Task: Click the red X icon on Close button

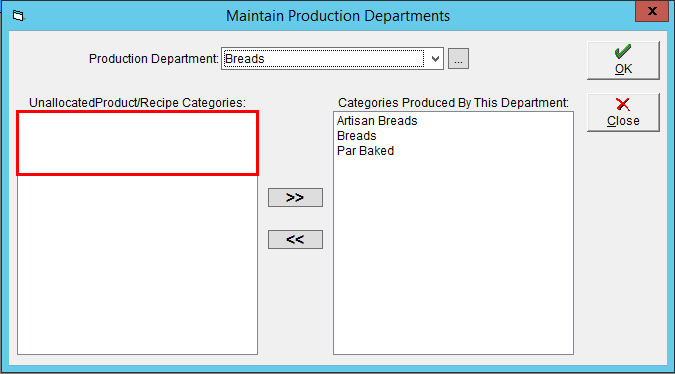Action: coord(623,104)
